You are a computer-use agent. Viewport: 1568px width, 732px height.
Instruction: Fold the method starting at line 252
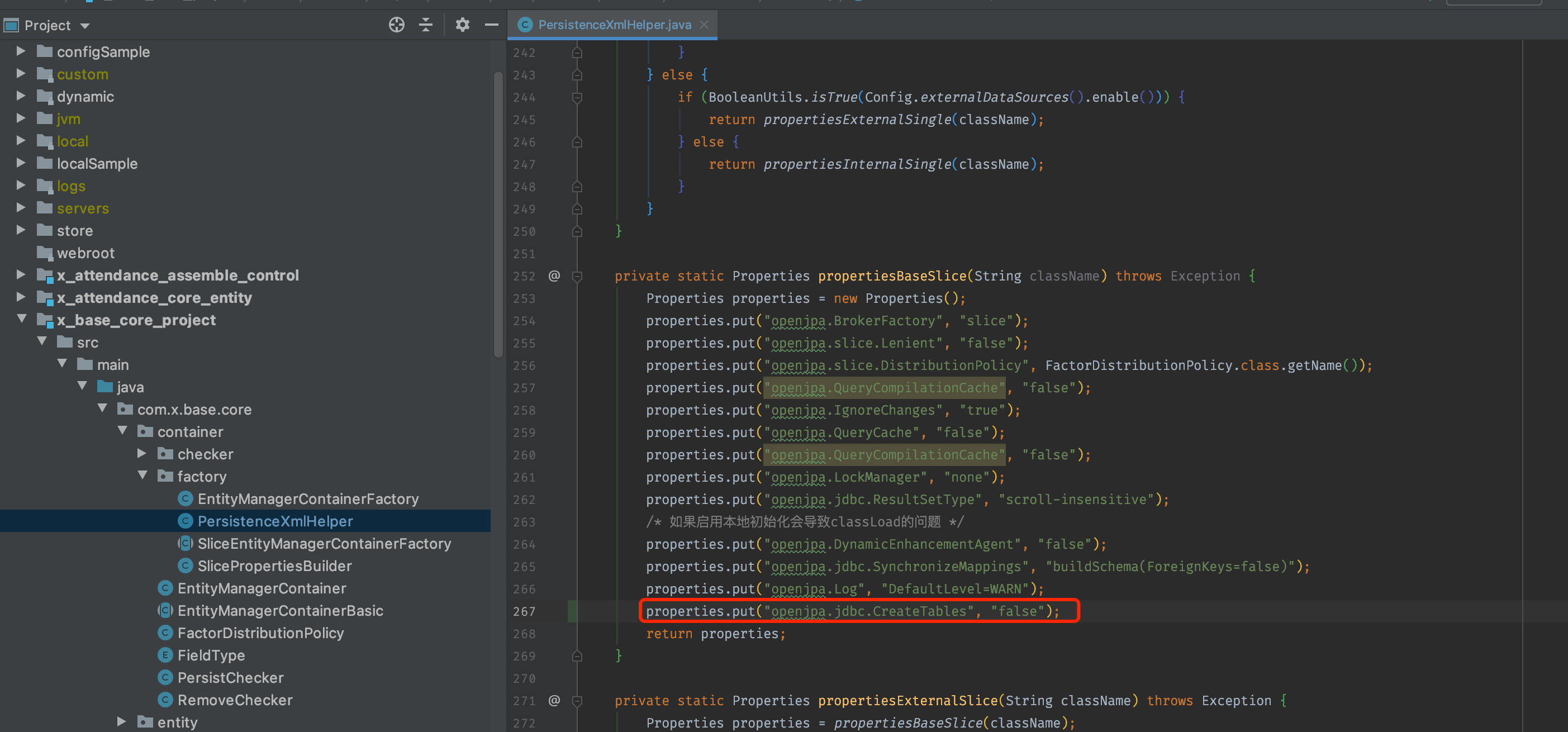point(577,276)
